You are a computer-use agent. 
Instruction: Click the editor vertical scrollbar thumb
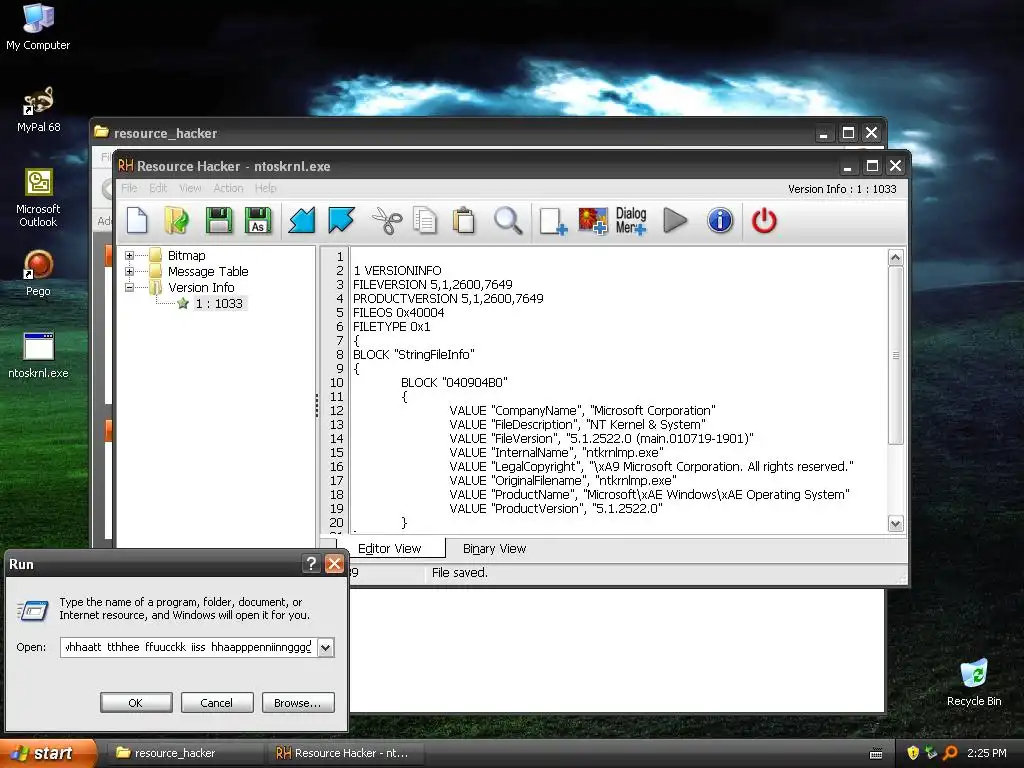pos(895,355)
